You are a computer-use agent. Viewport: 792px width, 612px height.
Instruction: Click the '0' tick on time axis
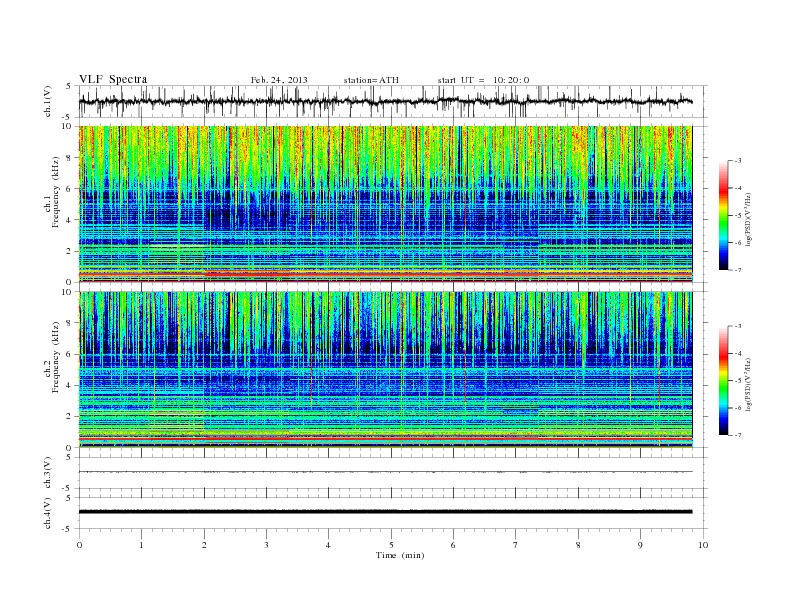(x=79, y=545)
